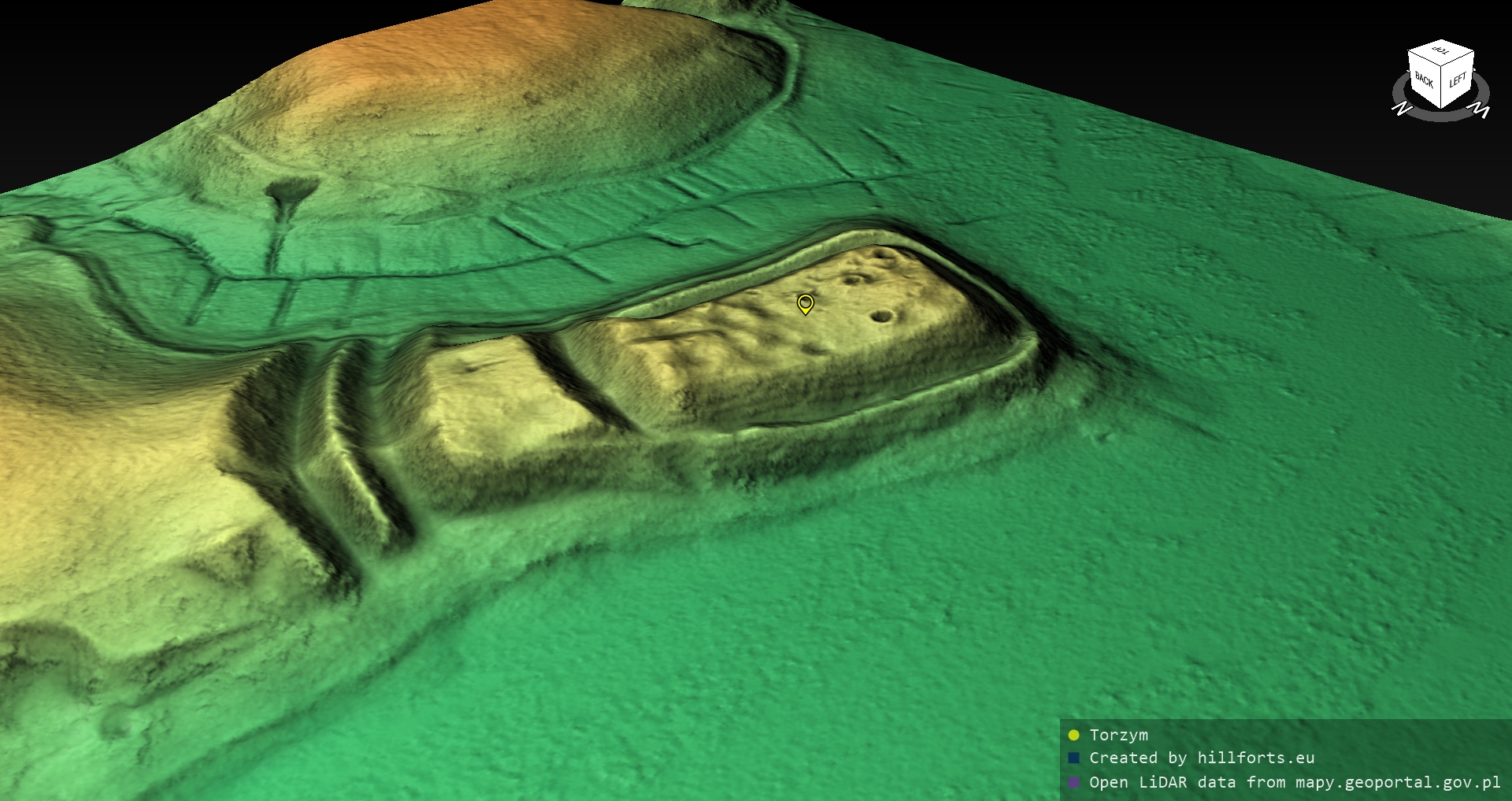1512x801 pixels.
Task: Open the Created by hillforts.eu link
Action: 1202,758
